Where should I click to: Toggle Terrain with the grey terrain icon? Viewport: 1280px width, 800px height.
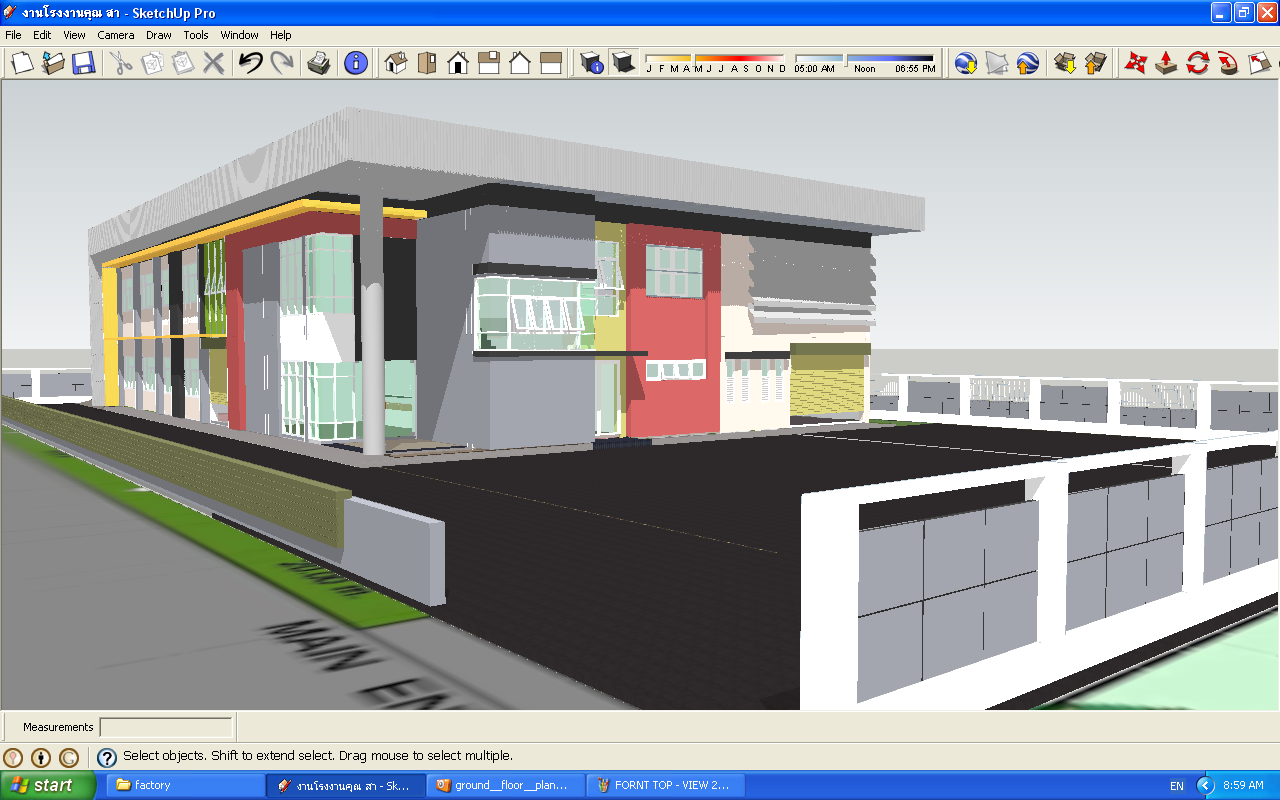click(997, 63)
